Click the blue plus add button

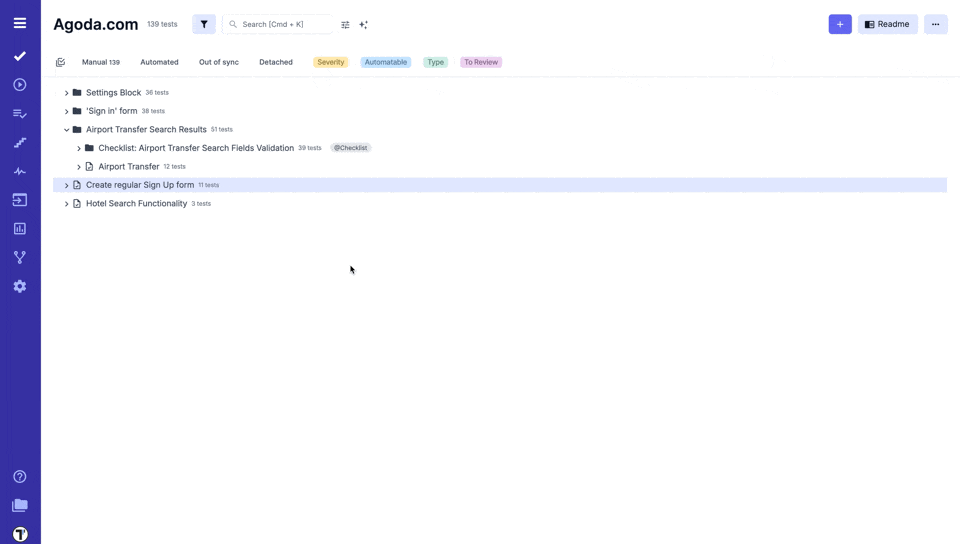(x=840, y=24)
